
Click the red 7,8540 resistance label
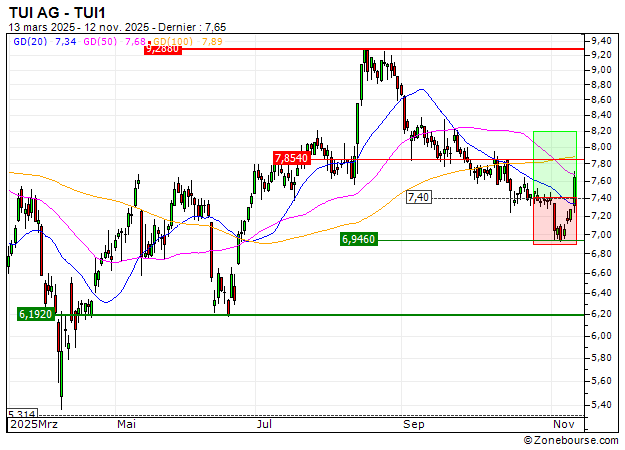coord(292,158)
